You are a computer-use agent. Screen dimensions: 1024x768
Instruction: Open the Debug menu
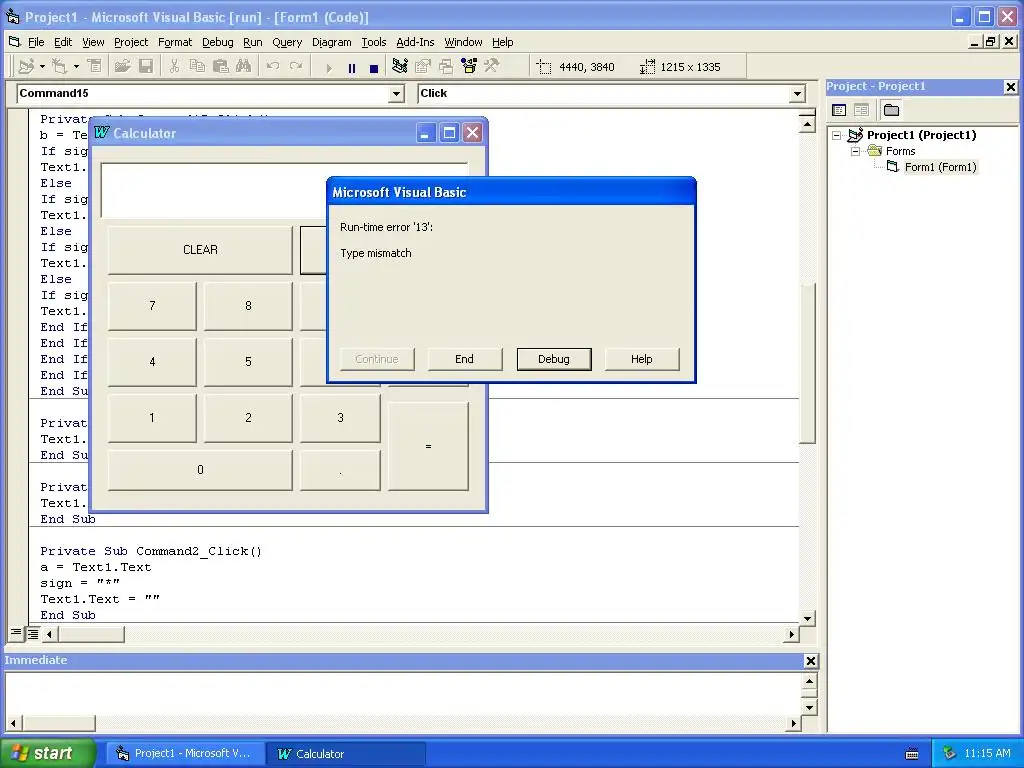pos(217,42)
